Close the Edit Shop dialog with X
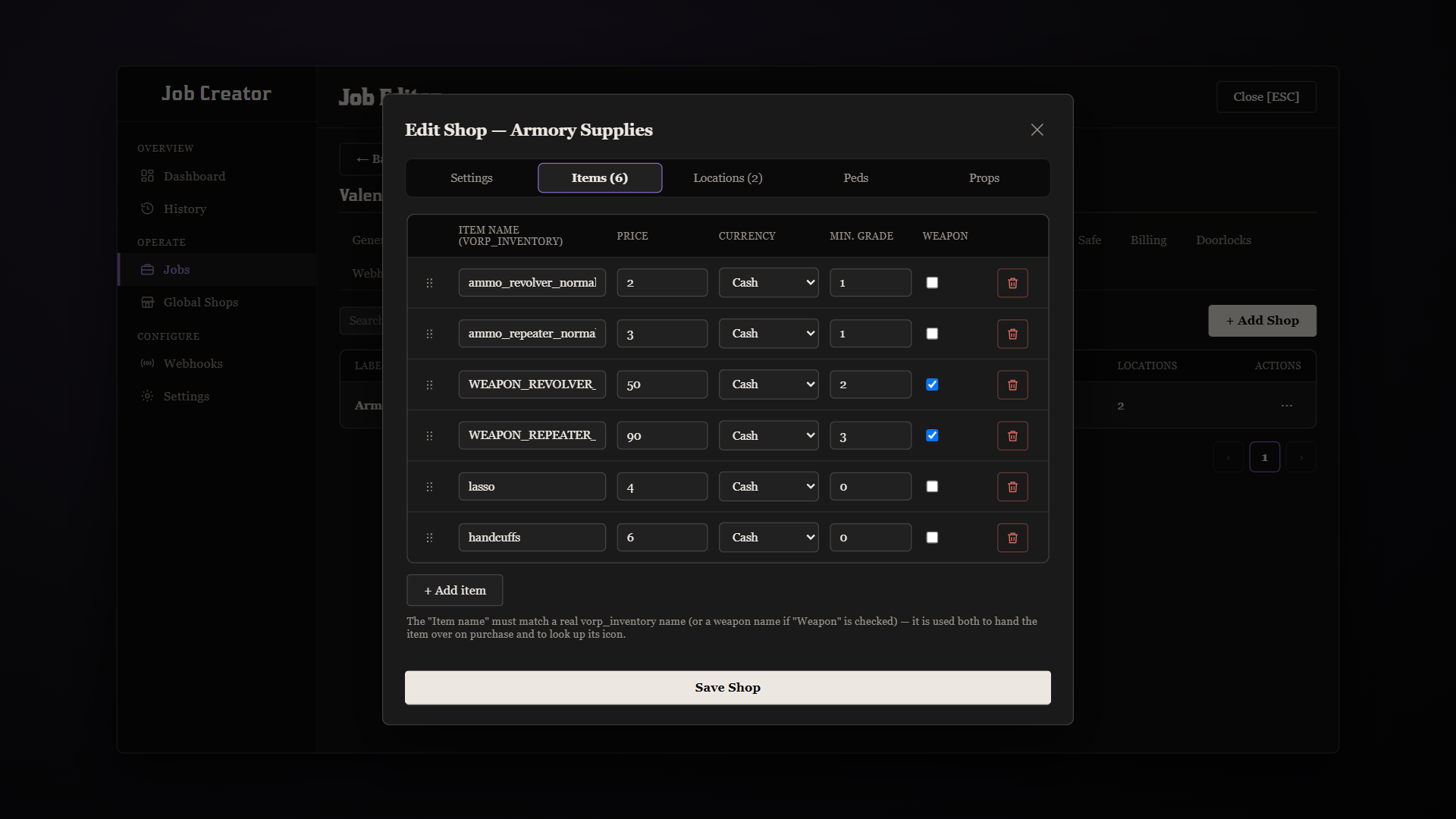Image resolution: width=1456 pixels, height=819 pixels. coord(1037,130)
